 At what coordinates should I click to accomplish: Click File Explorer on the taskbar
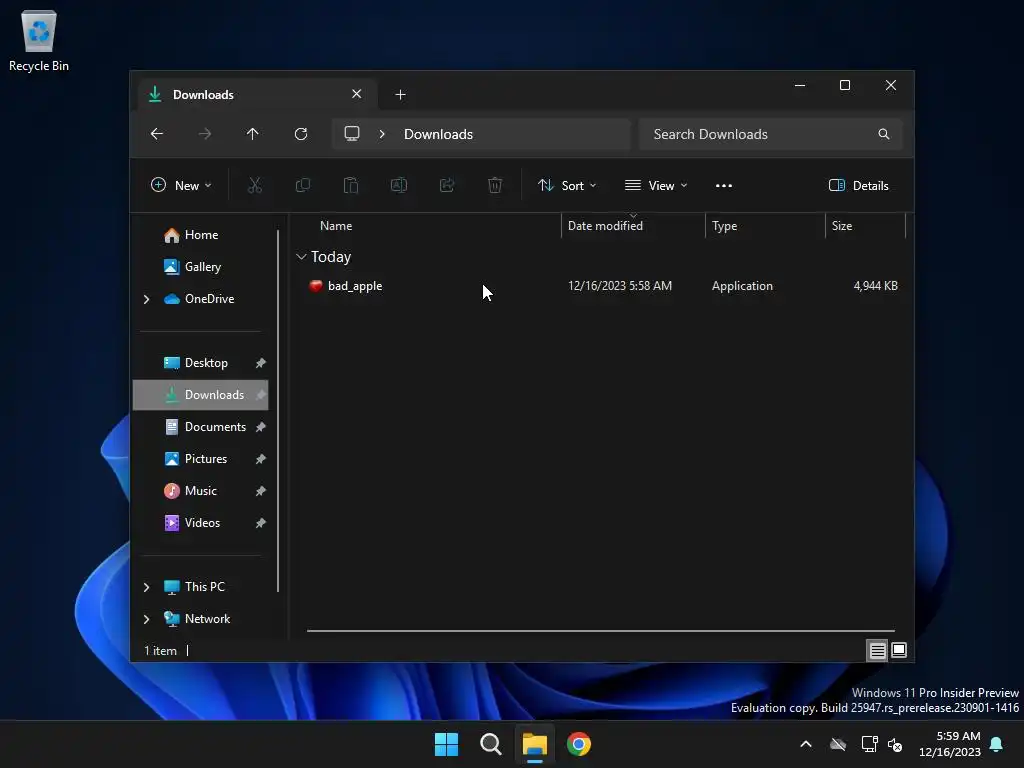(x=535, y=744)
